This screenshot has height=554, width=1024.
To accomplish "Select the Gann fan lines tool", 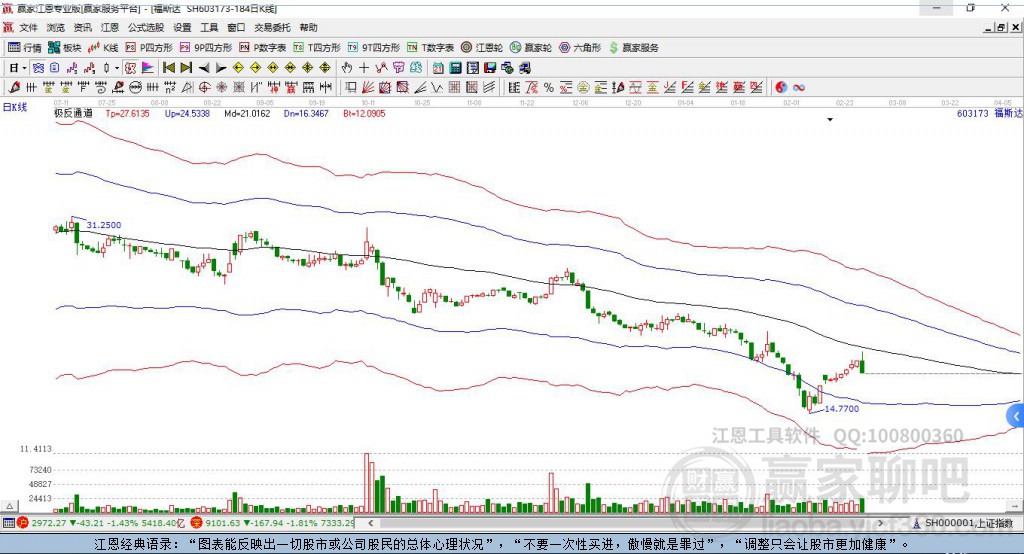I will pos(368,88).
